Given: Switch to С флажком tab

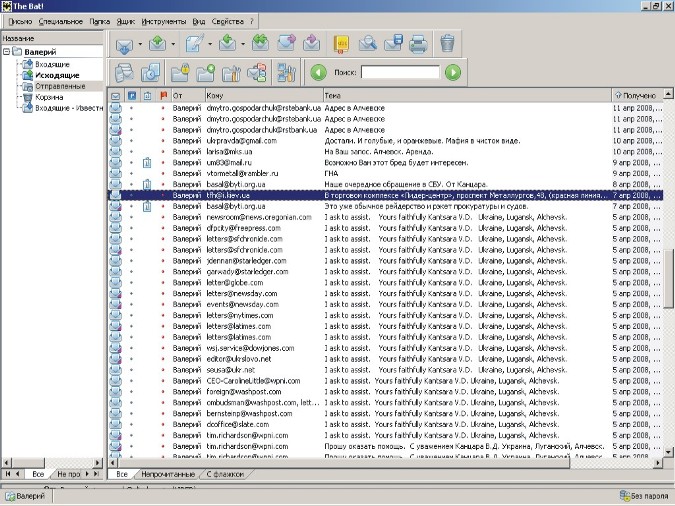Looking at the screenshot, I should click(x=225, y=474).
